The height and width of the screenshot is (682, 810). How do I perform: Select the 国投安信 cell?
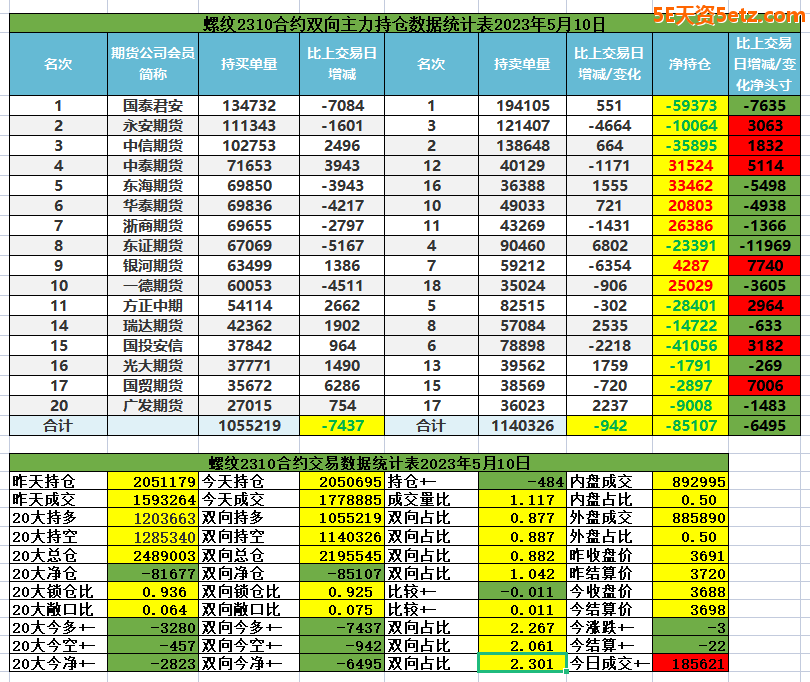[153, 346]
